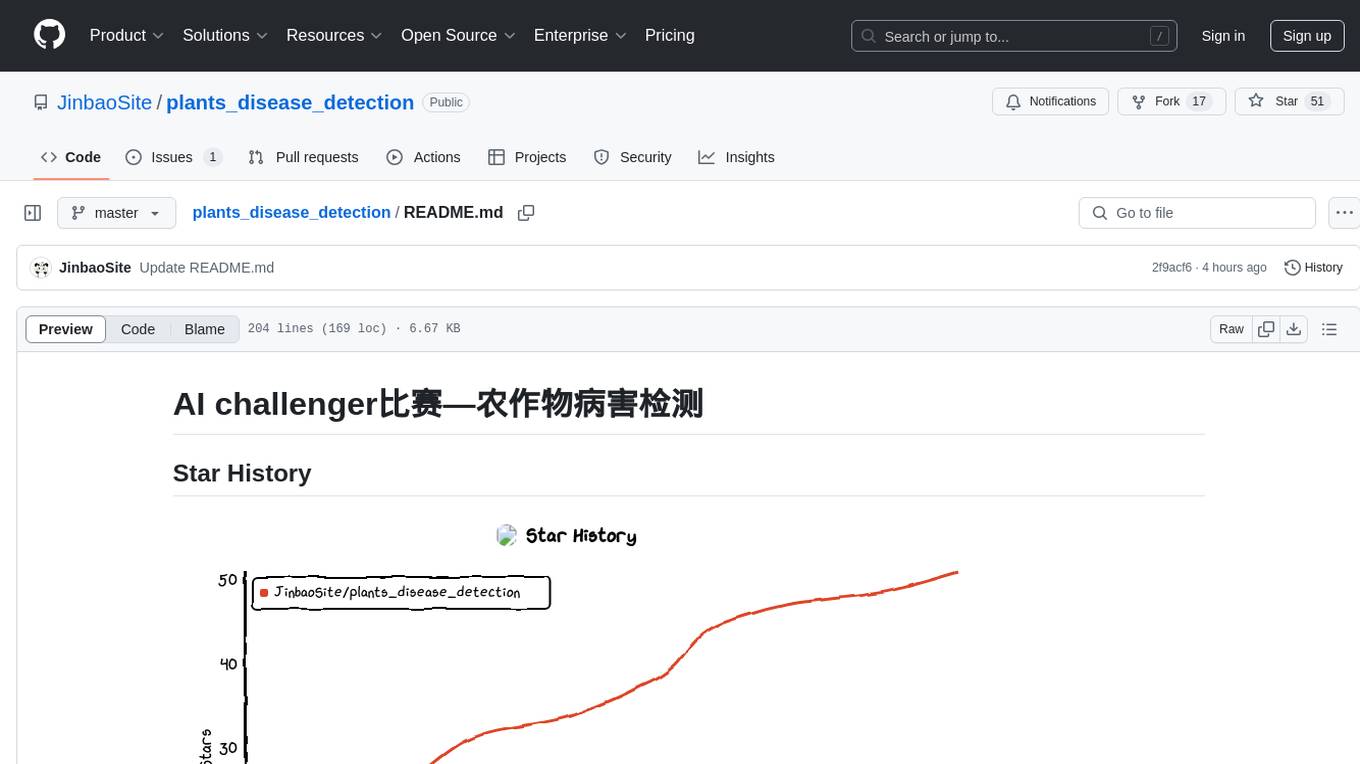Viewport: 1360px width, 764px height.
Task: Click the JinbaoSite commit author avatar
Action: 41,268
